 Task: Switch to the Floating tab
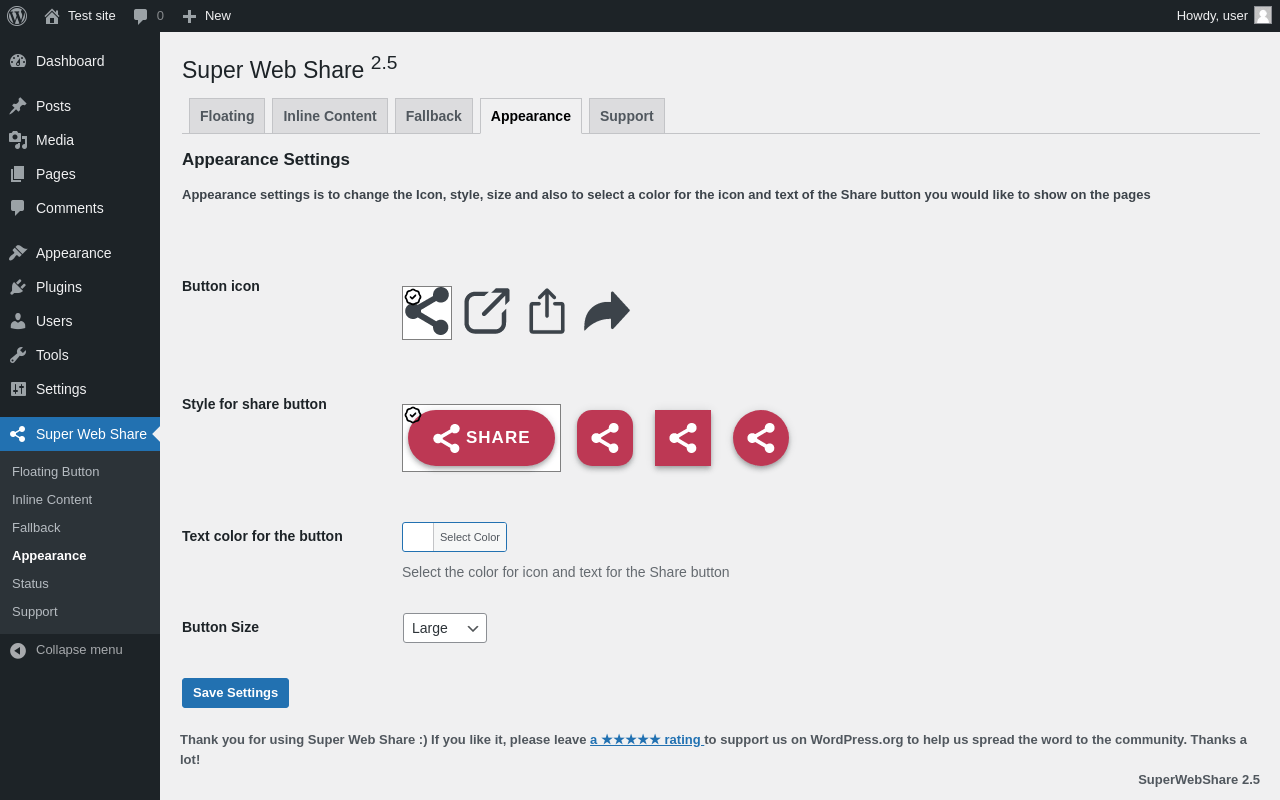tap(227, 116)
